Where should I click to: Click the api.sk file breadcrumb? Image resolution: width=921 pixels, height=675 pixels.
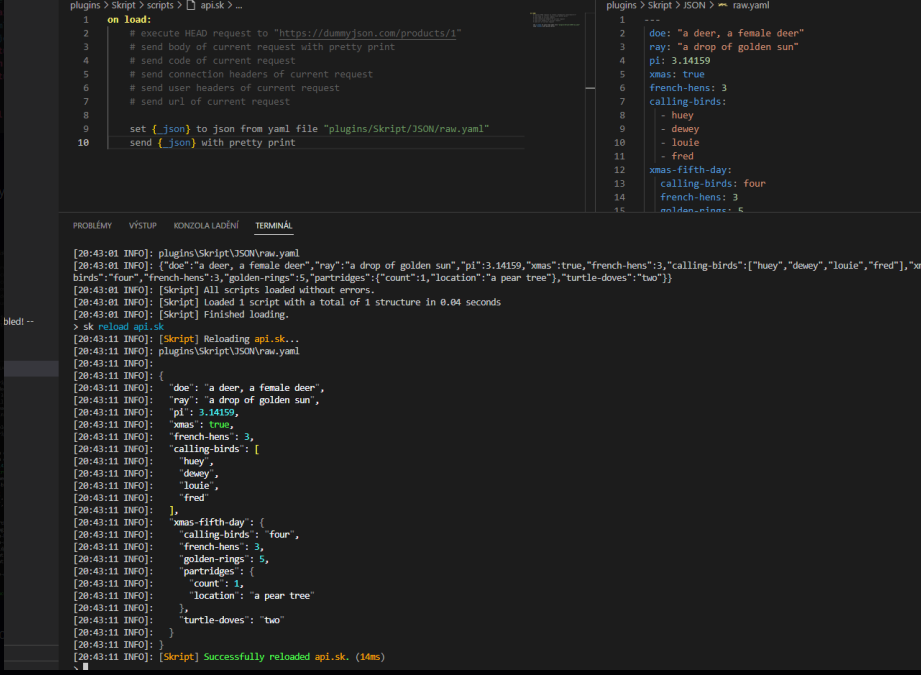pyautogui.click(x=212, y=5)
